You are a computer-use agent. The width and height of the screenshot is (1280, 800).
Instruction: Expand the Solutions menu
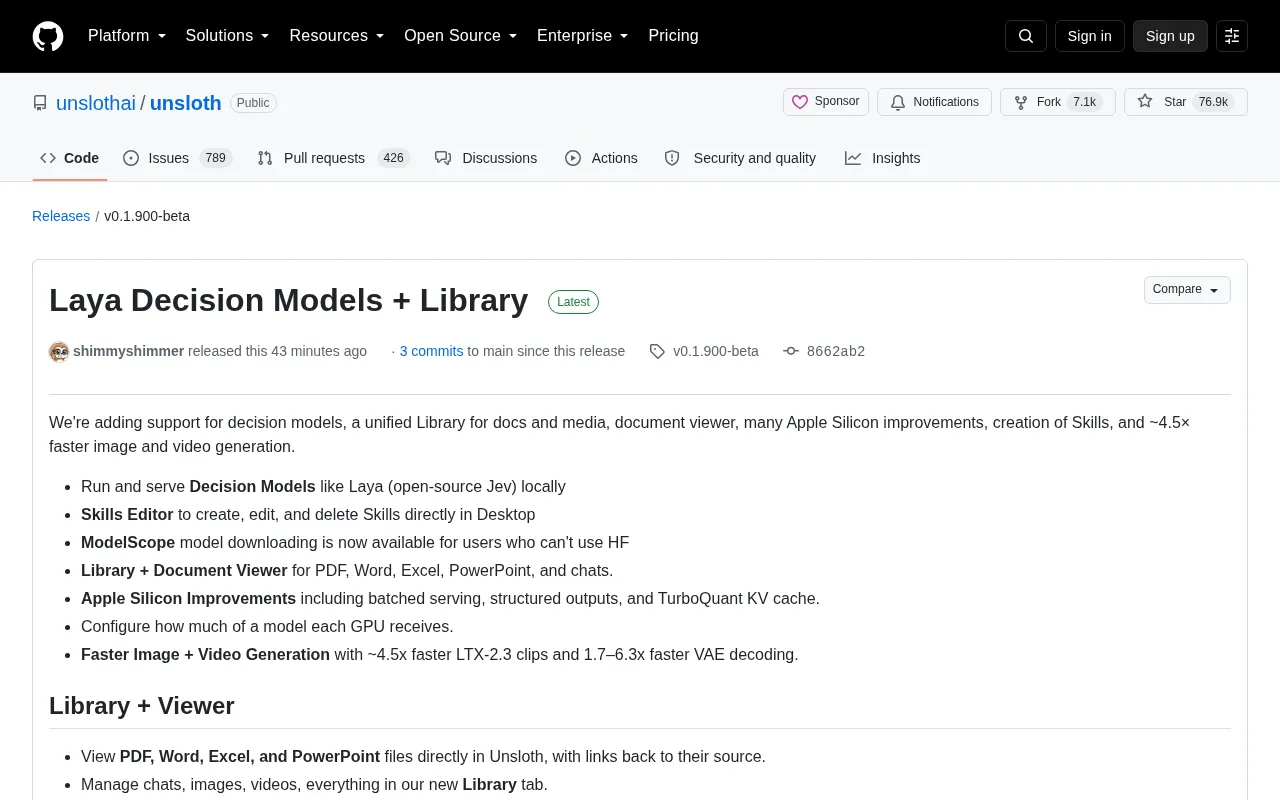(x=228, y=36)
